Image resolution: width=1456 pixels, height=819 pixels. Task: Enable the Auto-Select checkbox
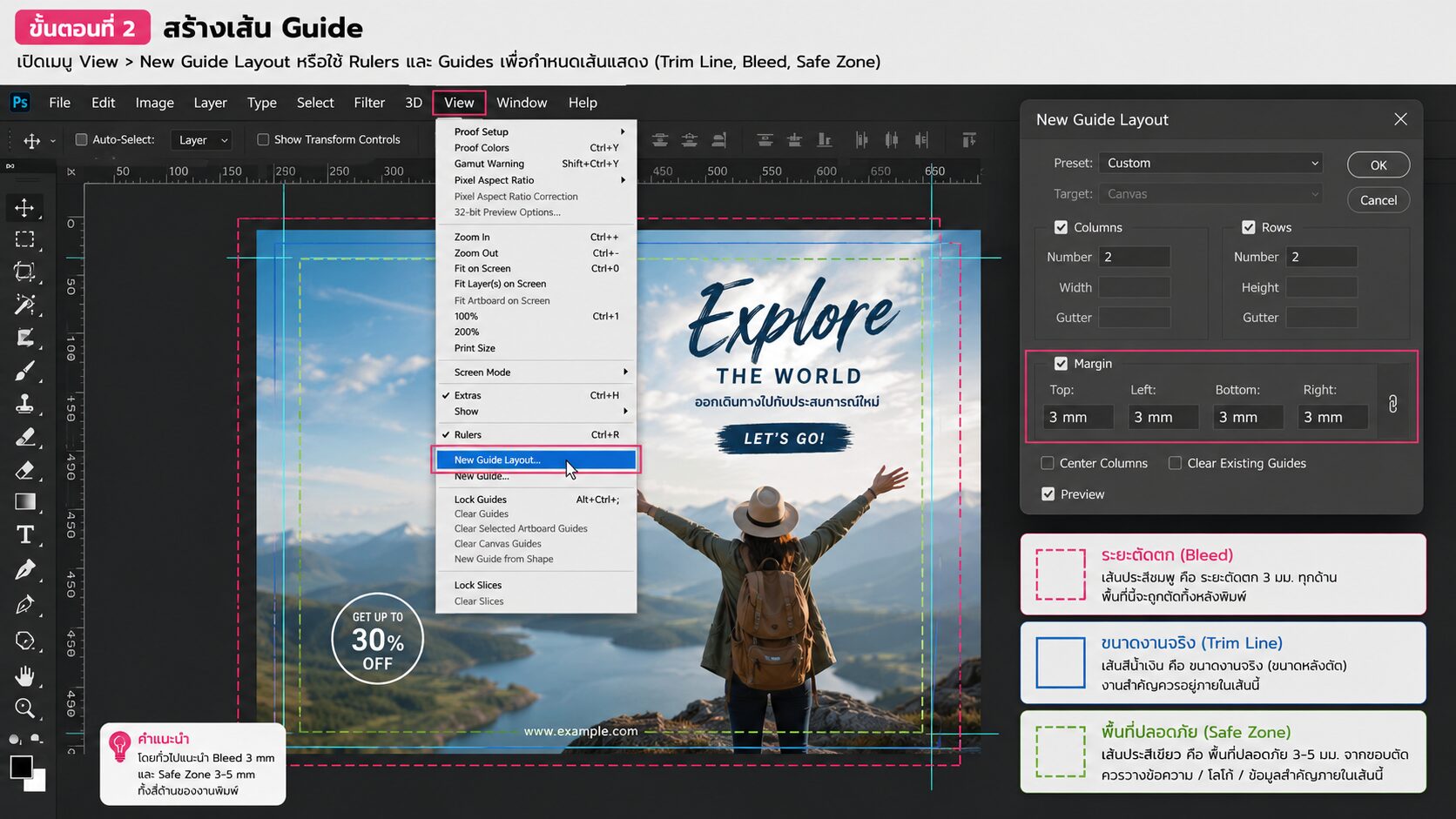pyautogui.click(x=81, y=139)
